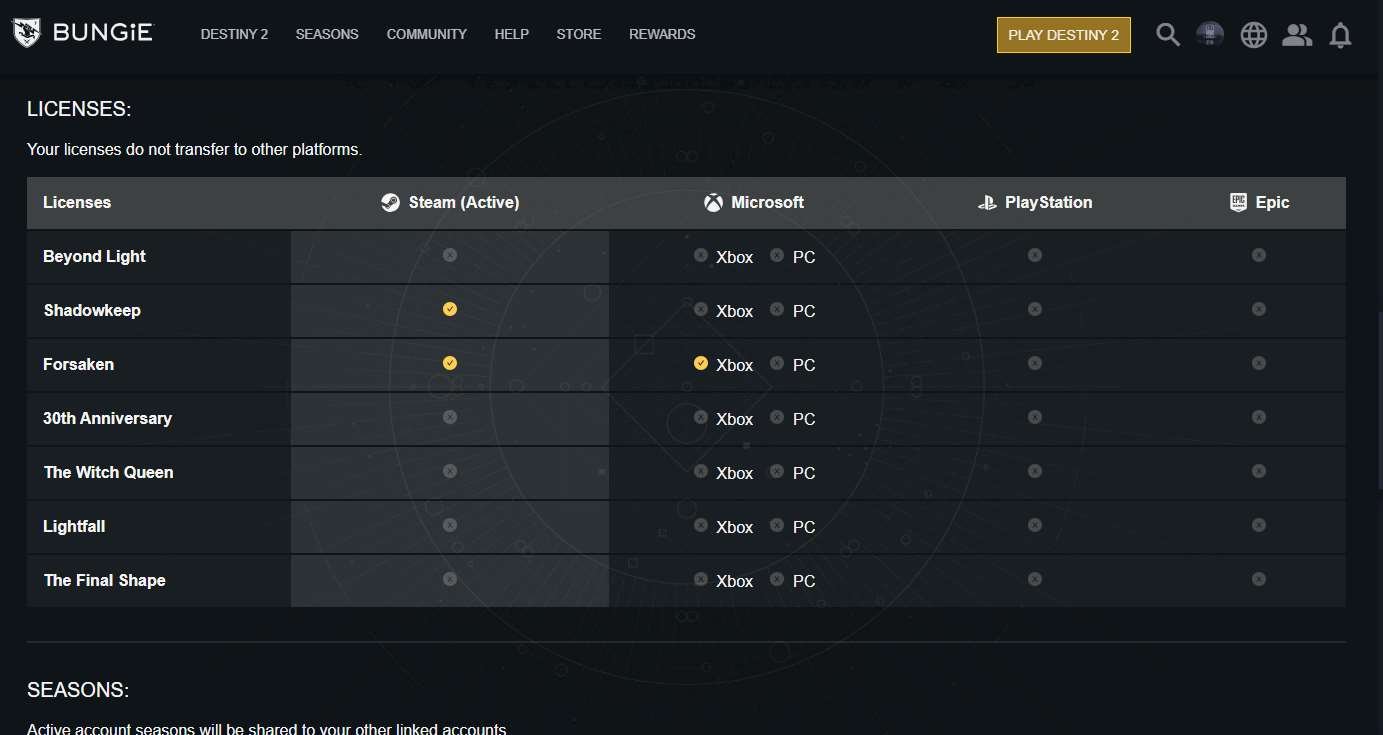Click The Final Shape Steam unowned icon
Screen dimensions: 1383x735
[x=450, y=579]
